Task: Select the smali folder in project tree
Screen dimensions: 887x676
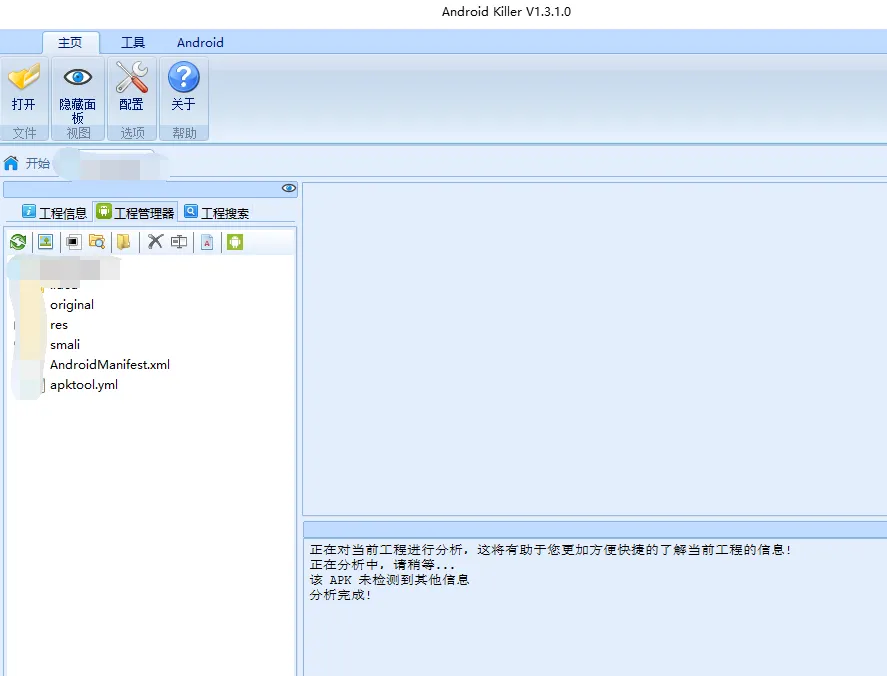Action: 64,345
